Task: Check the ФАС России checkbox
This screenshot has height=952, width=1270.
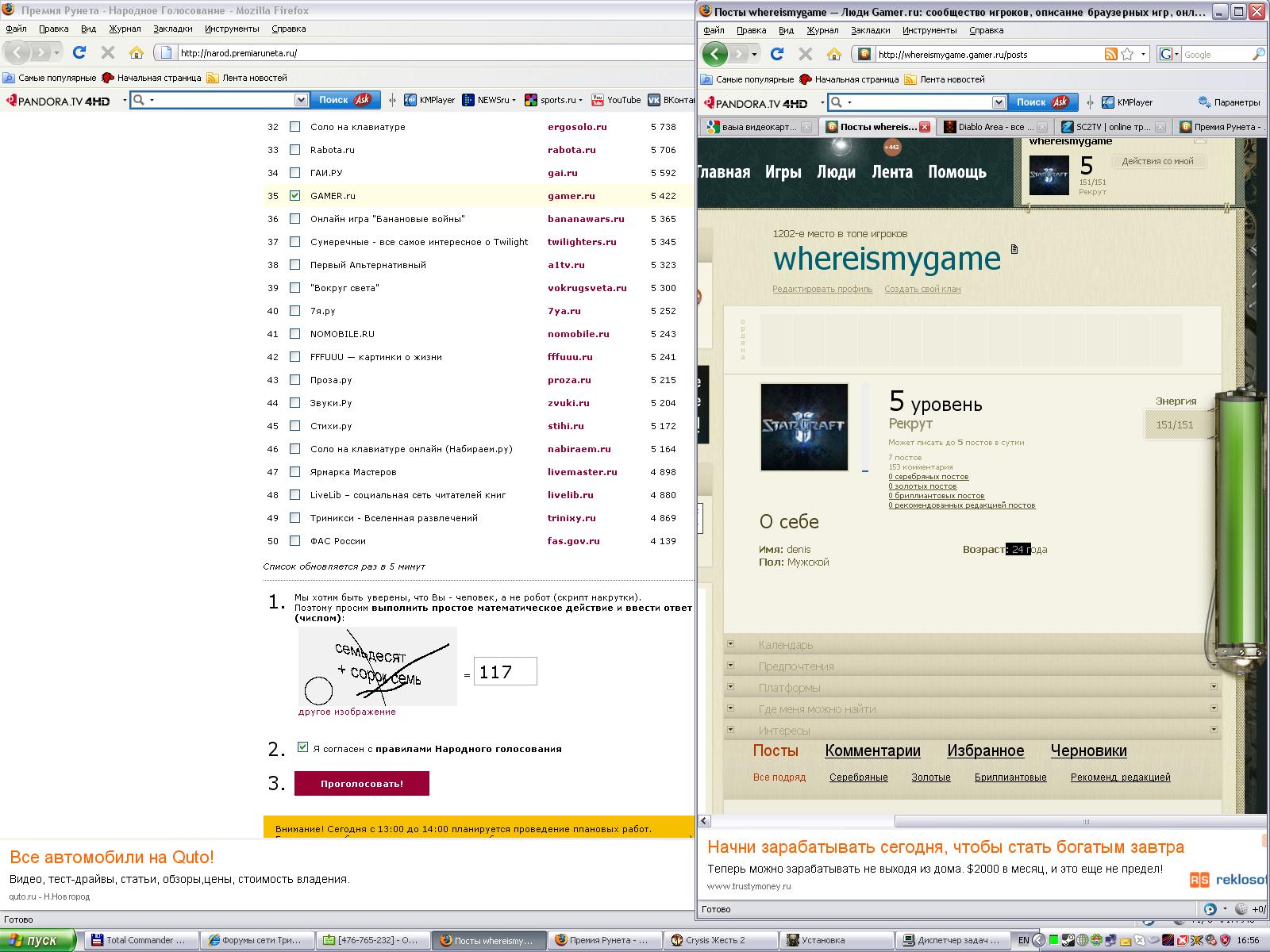Action: click(295, 540)
